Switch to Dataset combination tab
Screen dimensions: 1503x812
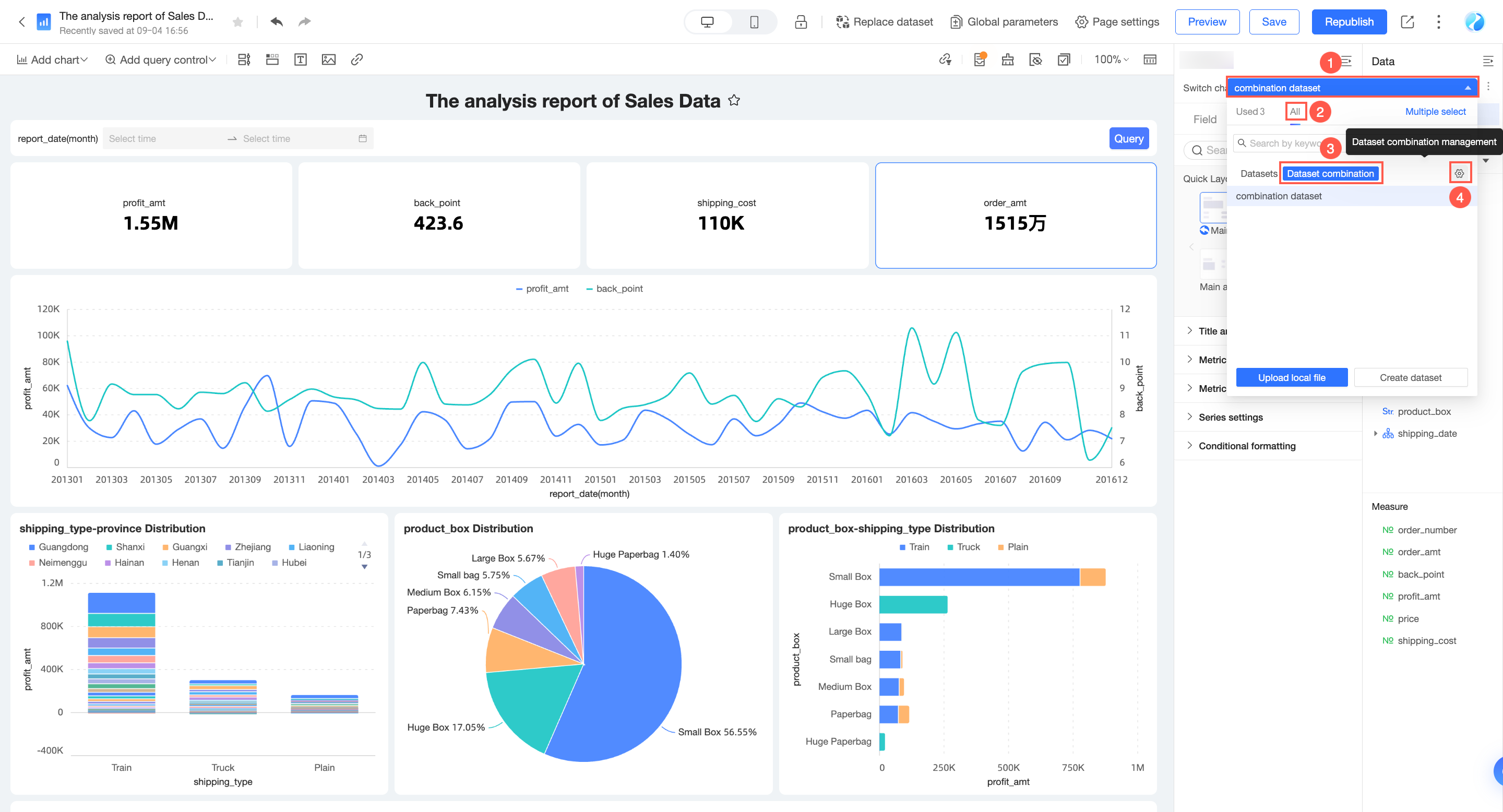1330,173
